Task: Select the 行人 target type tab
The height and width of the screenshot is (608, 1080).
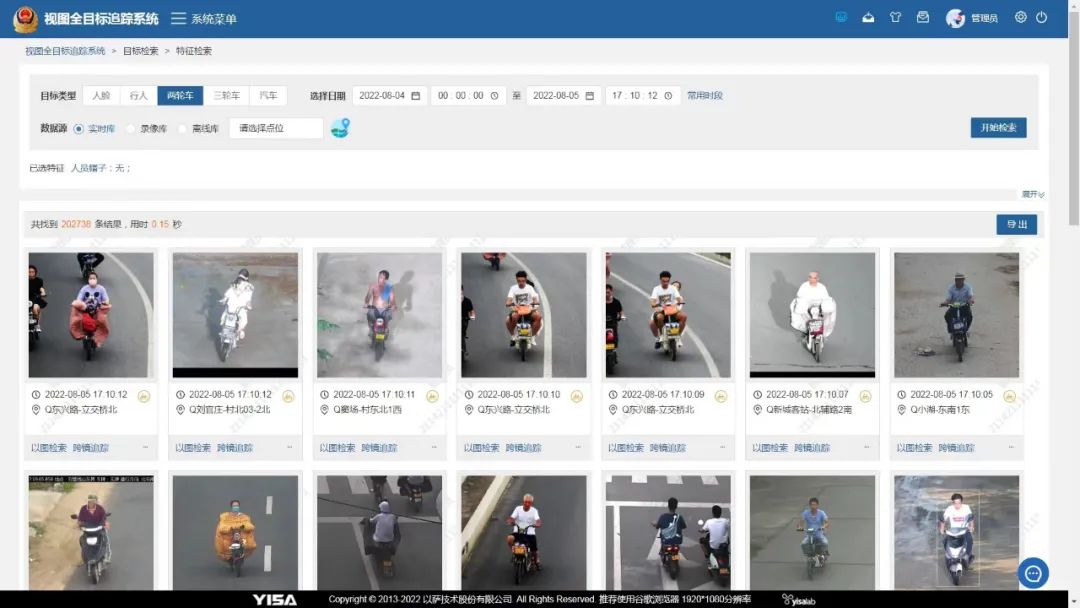Action: [138, 96]
